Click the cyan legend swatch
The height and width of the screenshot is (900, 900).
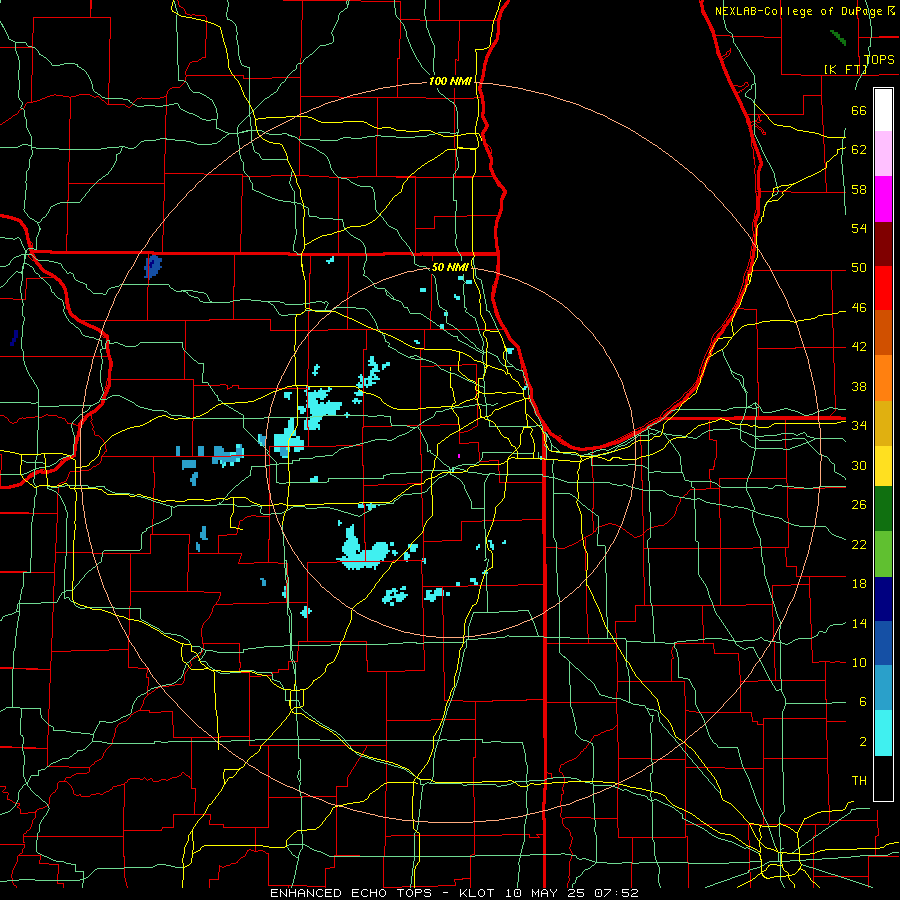883,733
